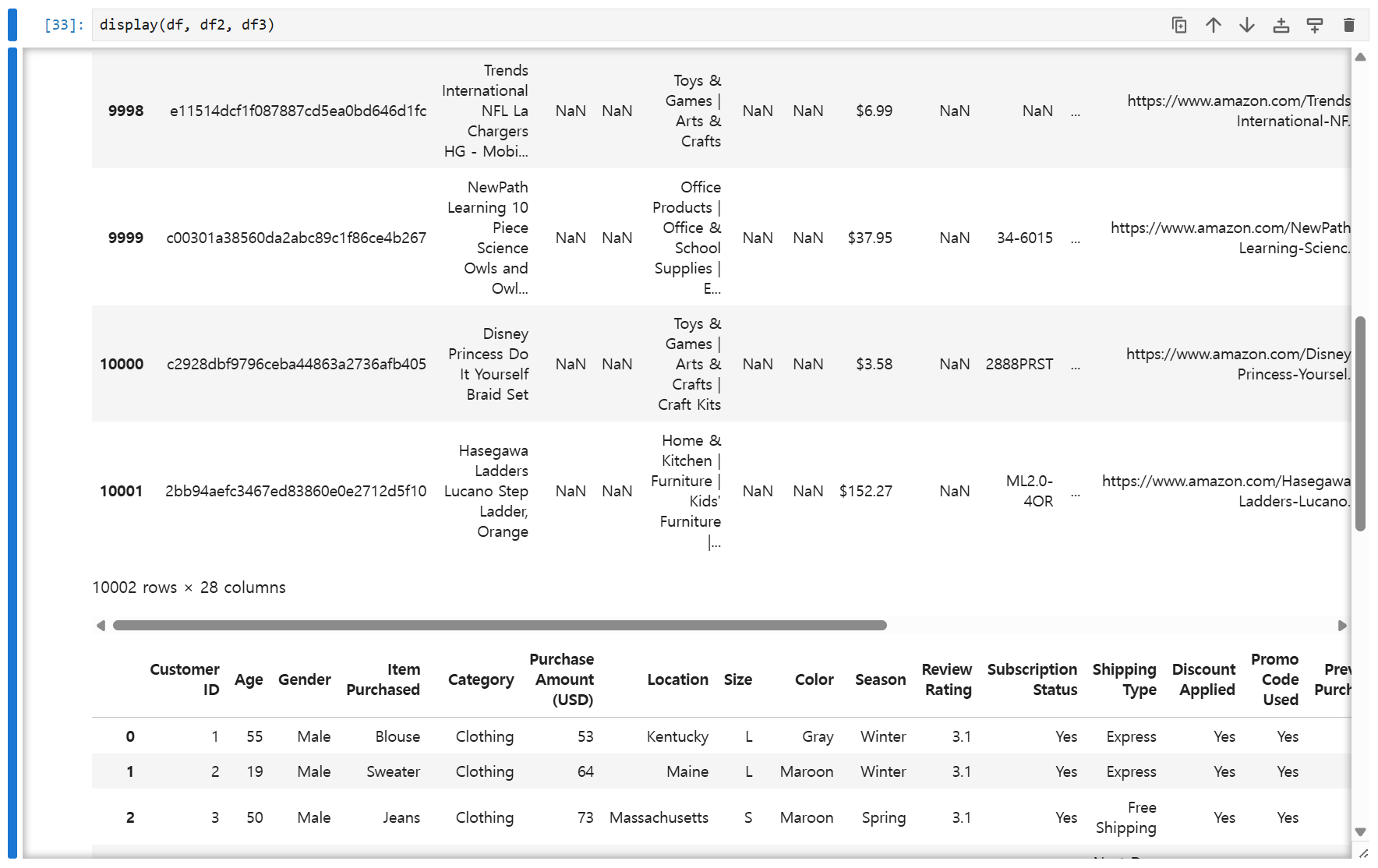The height and width of the screenshot is (868, 1378).
Task: Click the horizontal scrollbar left arrow
Action: pyautogui.click(x=101, y=626)
